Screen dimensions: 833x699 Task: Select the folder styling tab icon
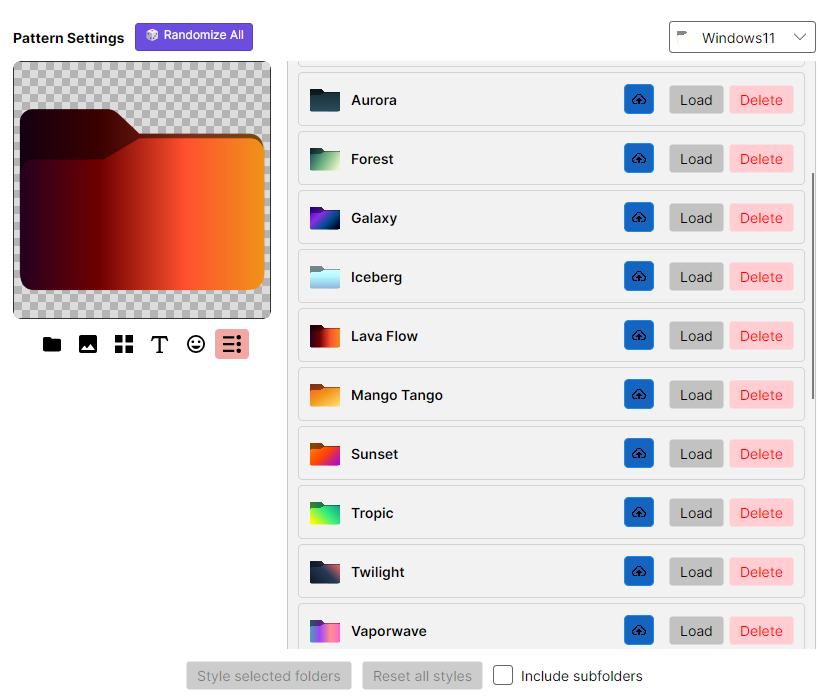click(51, 344)
